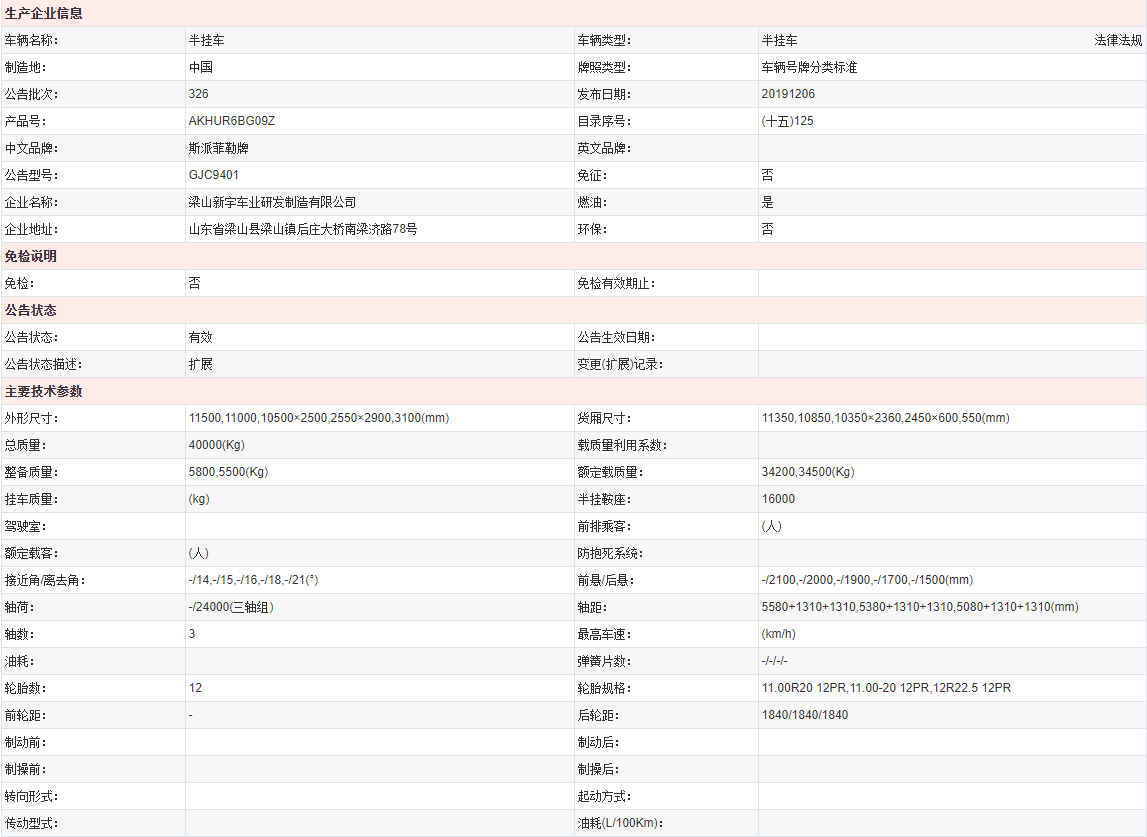Select product number AKHUR6BG09Z
This screenshot has height=837, width=1147.
(x=231, y=121)
